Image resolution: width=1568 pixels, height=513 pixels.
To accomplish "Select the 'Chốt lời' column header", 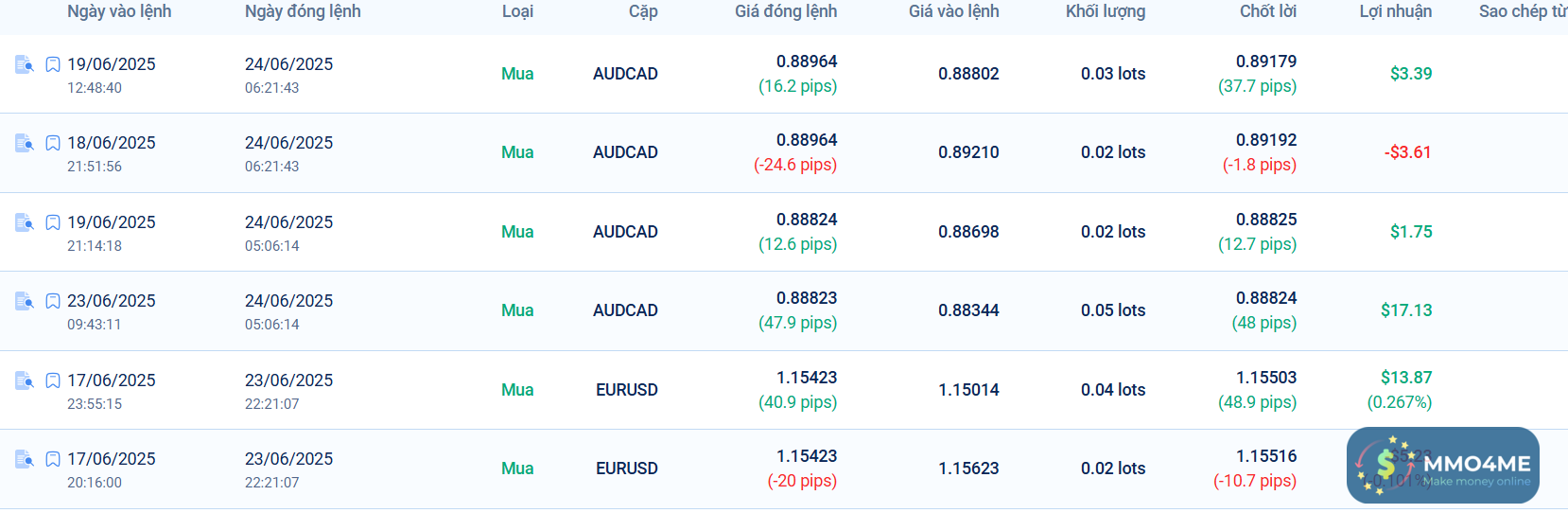I will [x=1267, y=11].
